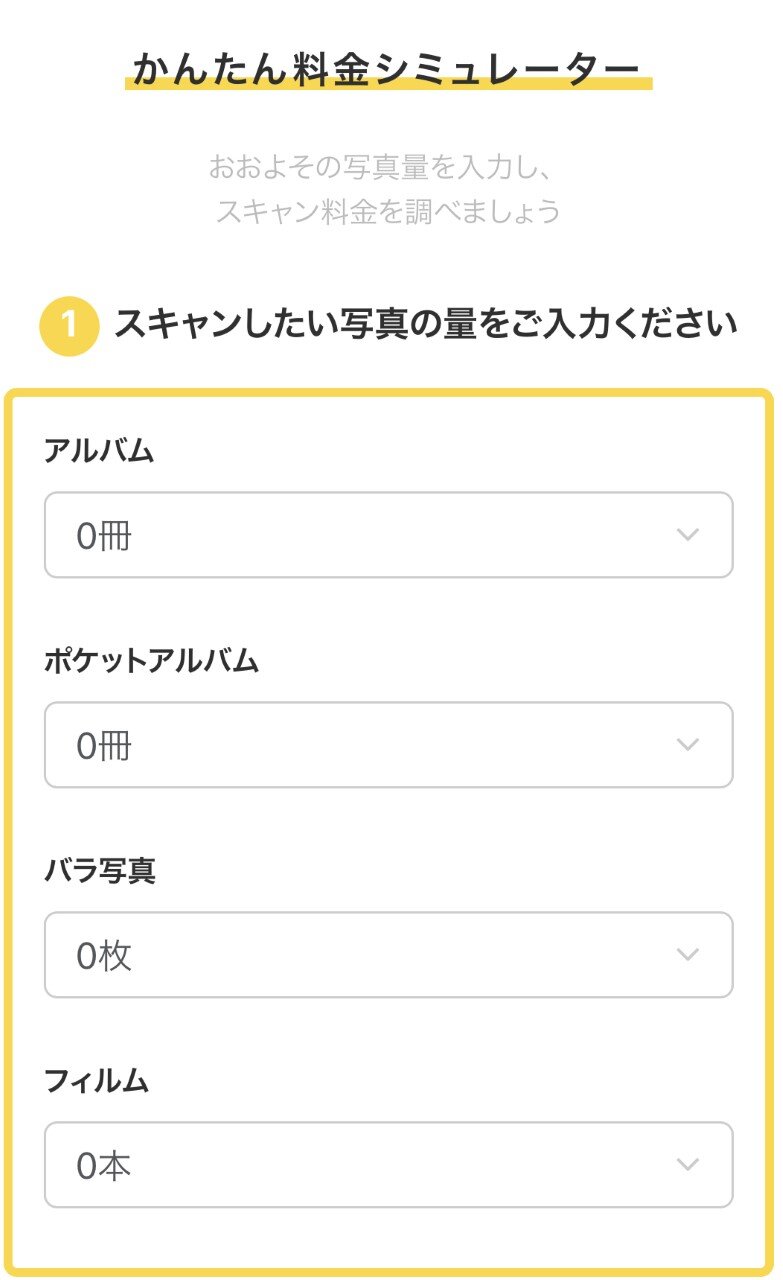Screen dimensions: 783x1280
Task: Click the アルバム field label
Action: click(x=99, y=451)
